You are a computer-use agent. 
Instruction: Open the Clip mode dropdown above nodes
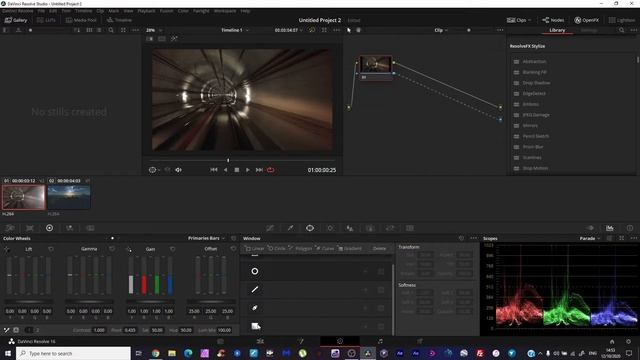pyautogui.click(x=441, y=30)
